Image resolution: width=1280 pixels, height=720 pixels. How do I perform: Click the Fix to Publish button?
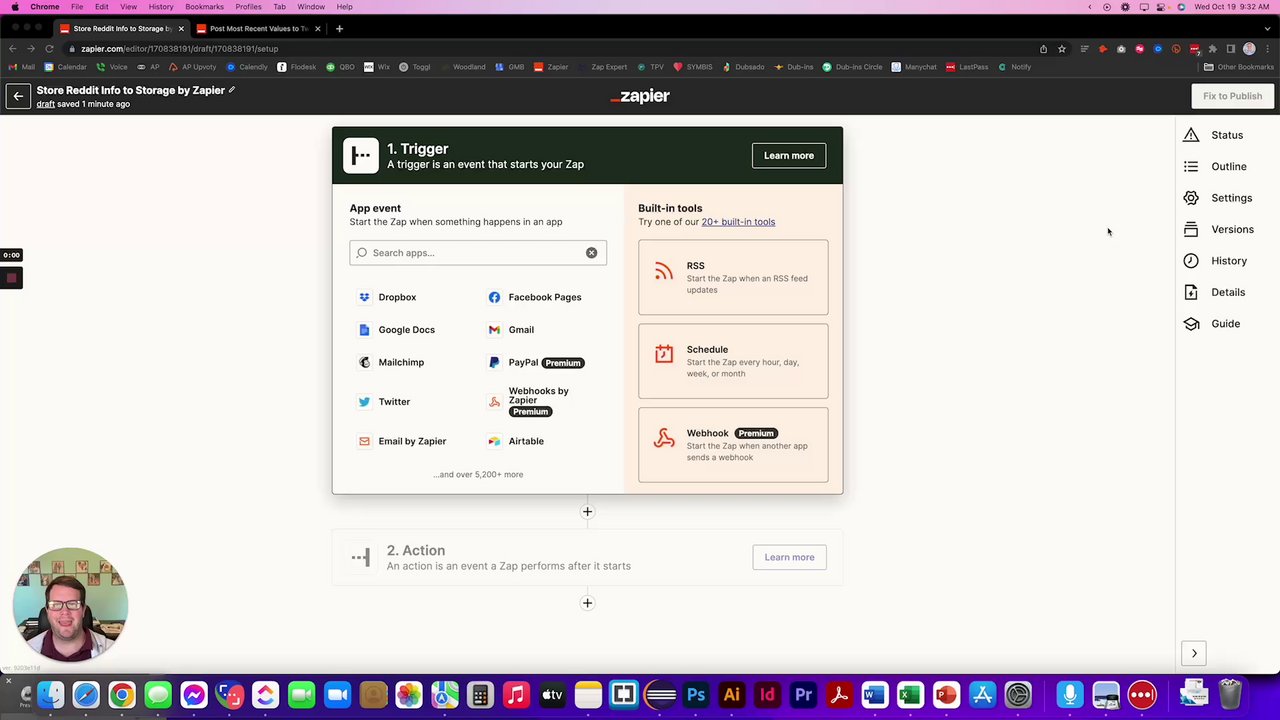(1232, 96)
